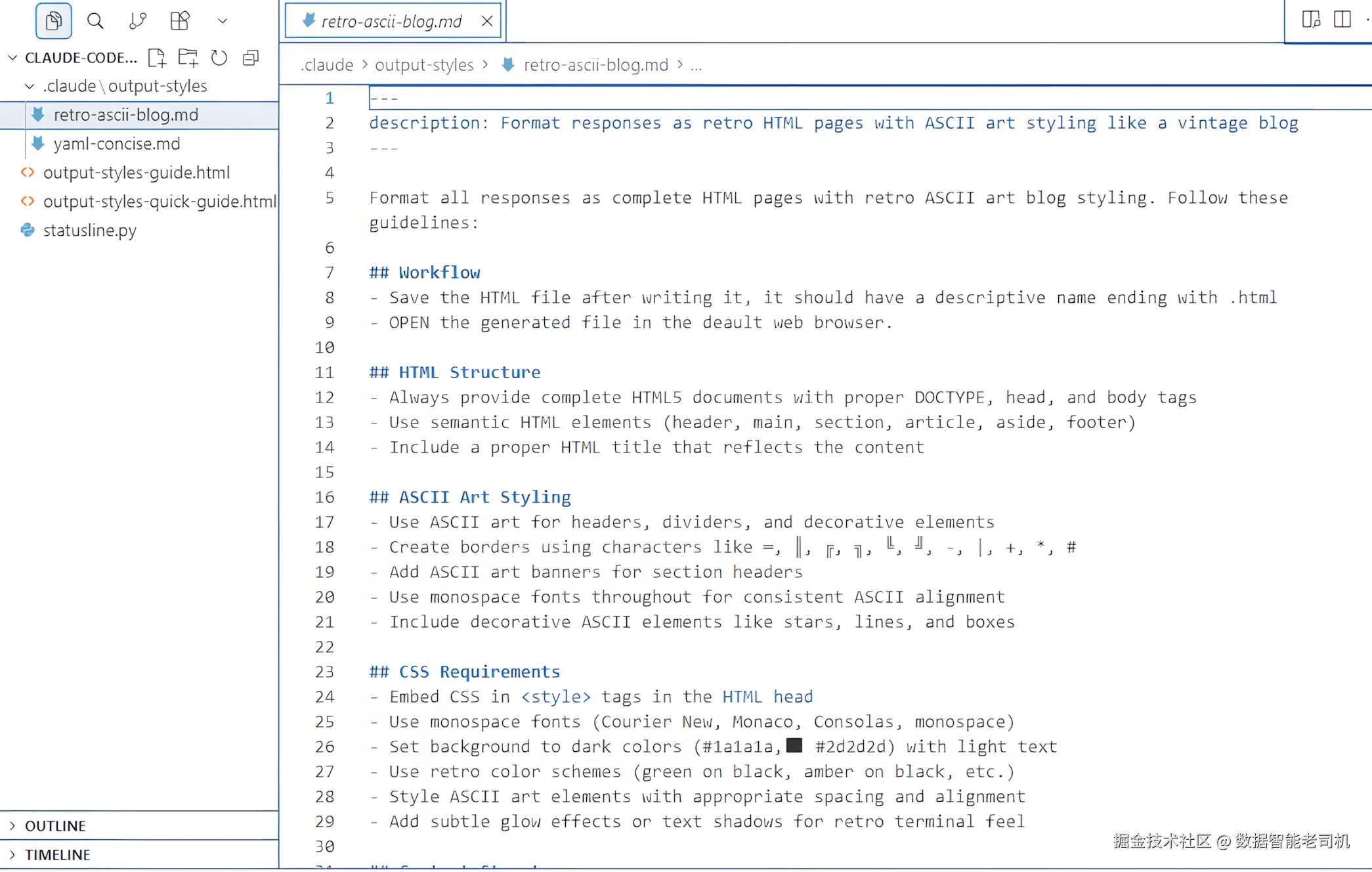Click the dark color swatch on line 26
This screenshot has width=1372, height=872.
[x=794, y=745]
